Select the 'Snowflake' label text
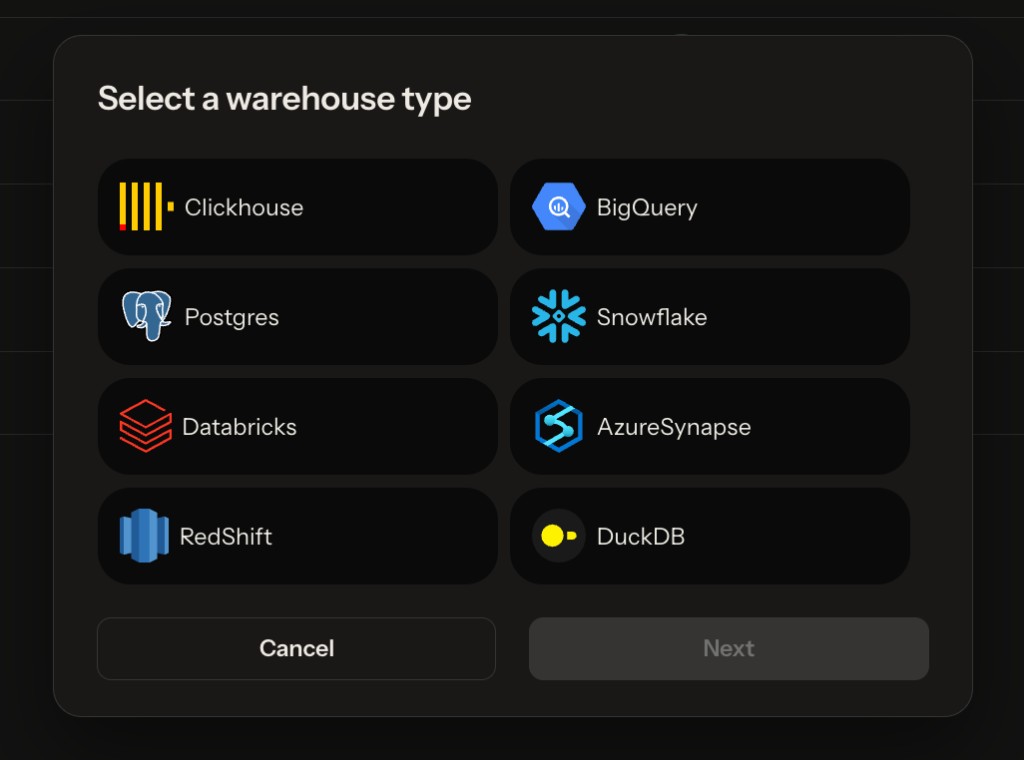This screenshot has height=760, width=1024. tap(651, 317)
